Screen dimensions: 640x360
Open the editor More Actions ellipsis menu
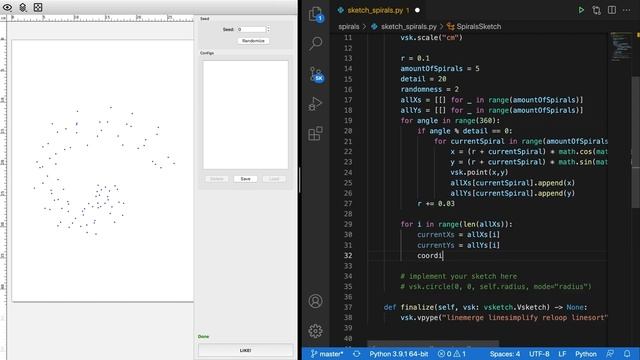[x=627, y=10]
